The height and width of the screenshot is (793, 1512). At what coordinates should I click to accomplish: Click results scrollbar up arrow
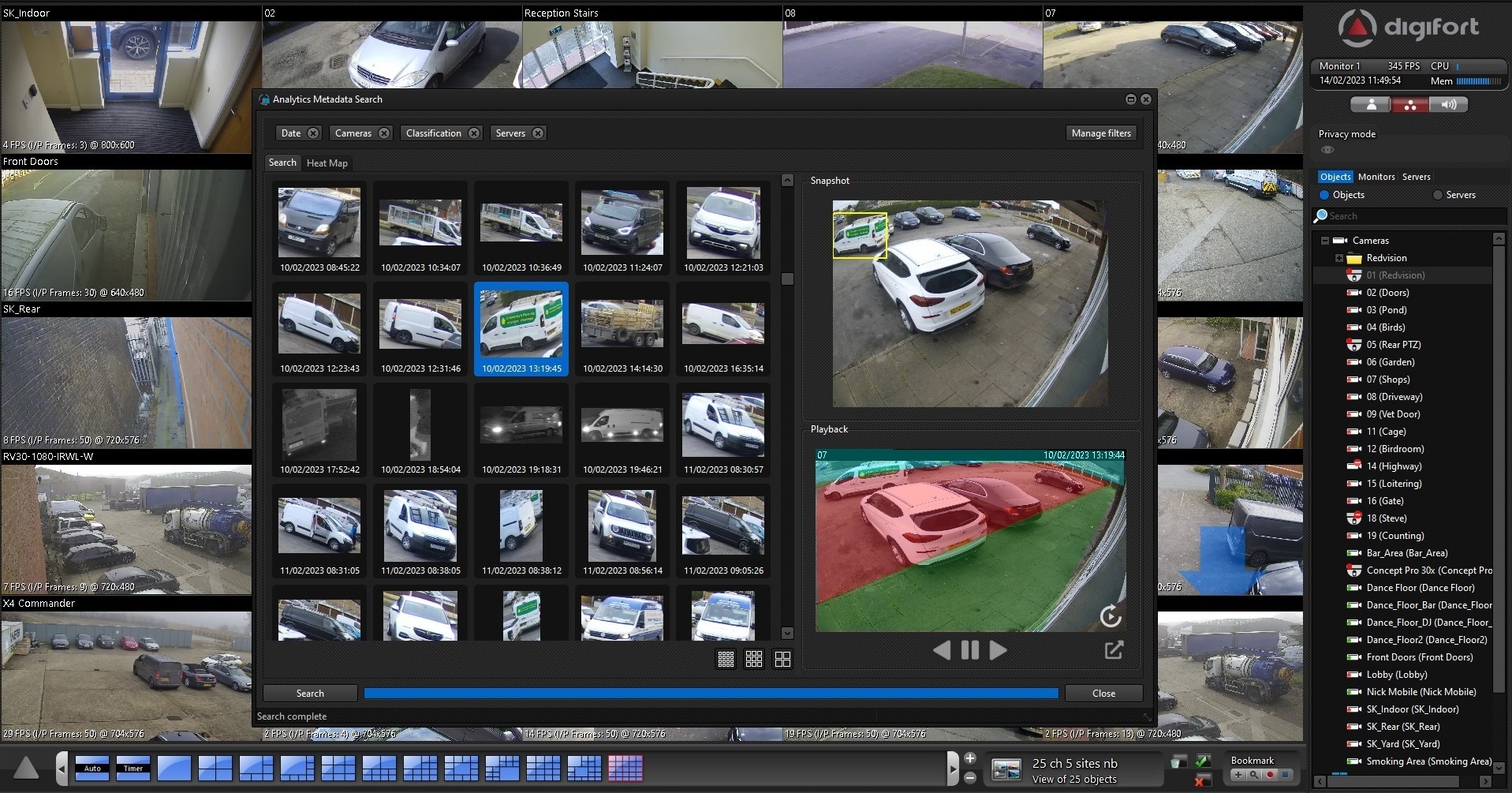click(787, 181)
